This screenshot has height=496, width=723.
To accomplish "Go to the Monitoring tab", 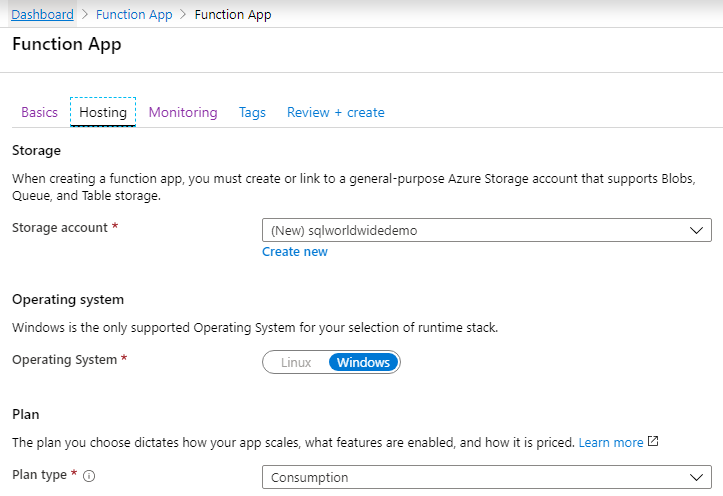I will 183,112.
